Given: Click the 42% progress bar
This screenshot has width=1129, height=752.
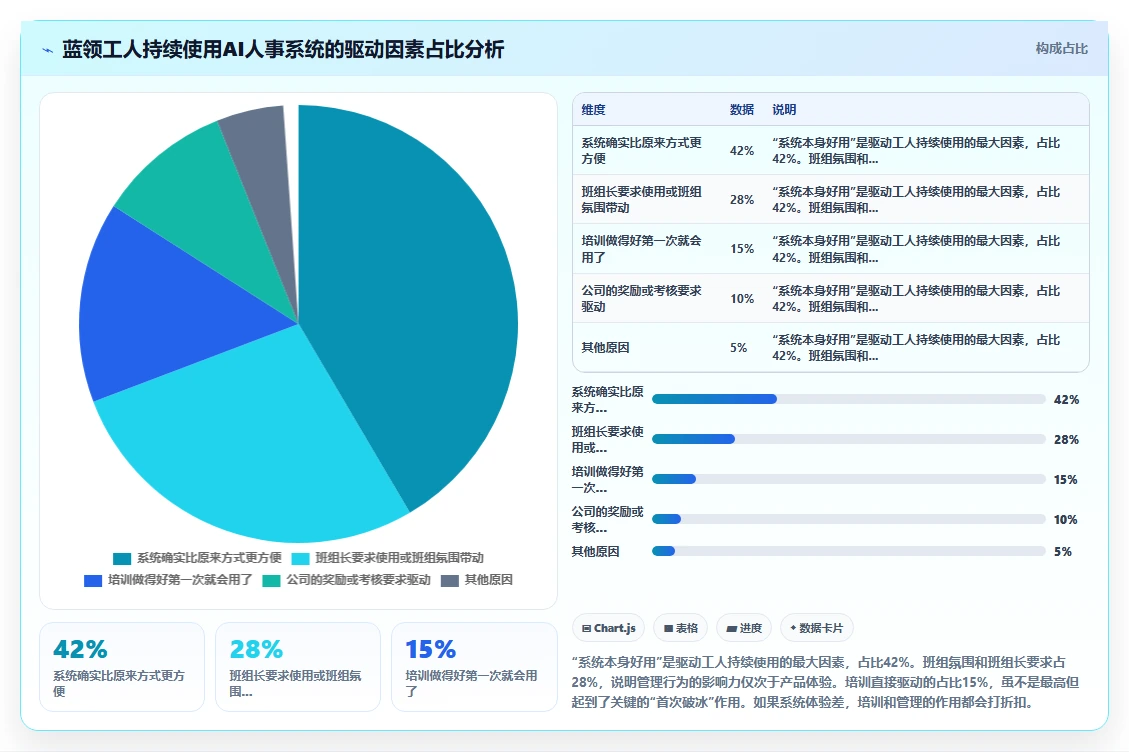Looking at the screenshot, I should [848, 399].
